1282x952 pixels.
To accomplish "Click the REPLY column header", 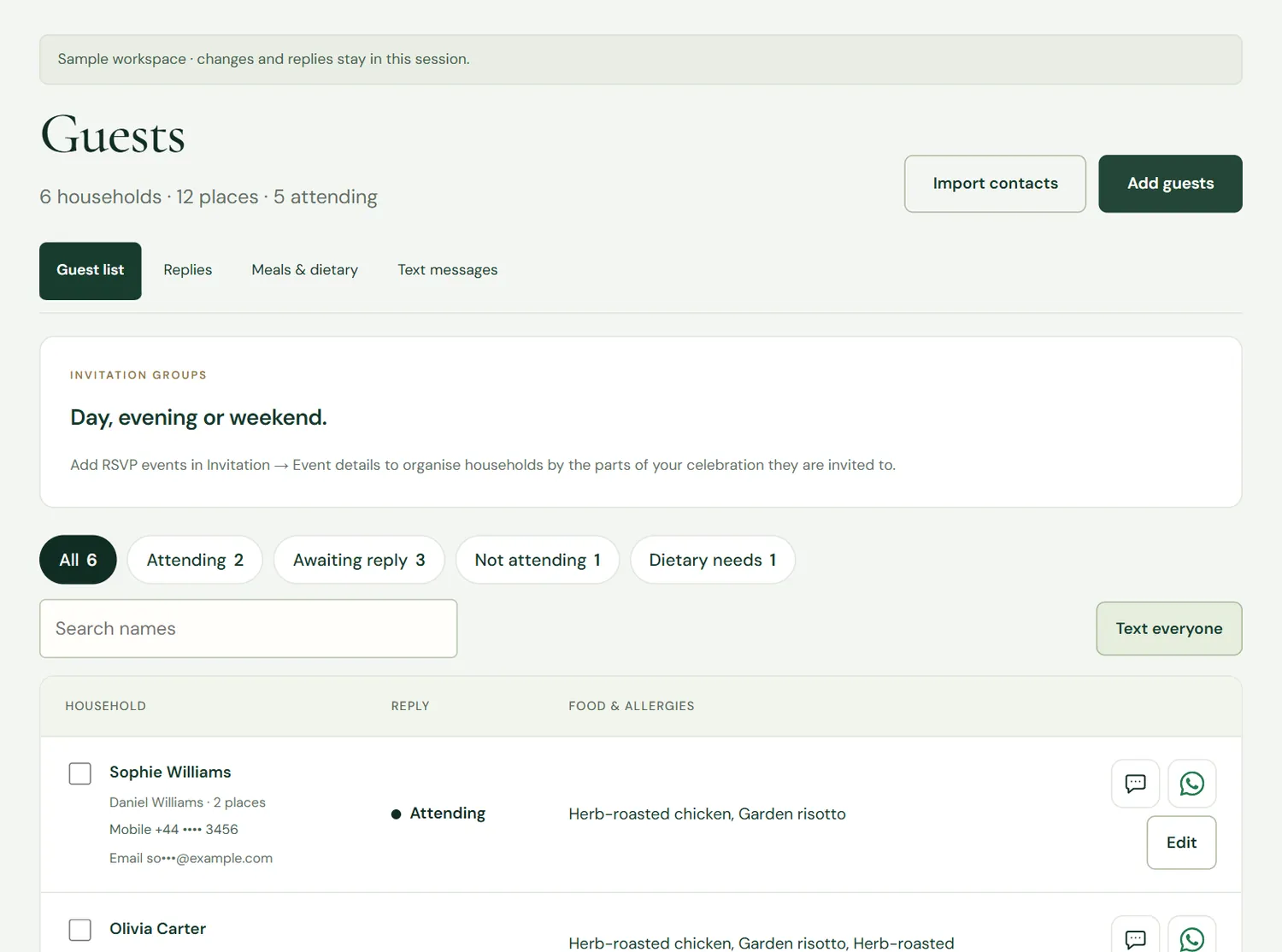I will 410,707.
